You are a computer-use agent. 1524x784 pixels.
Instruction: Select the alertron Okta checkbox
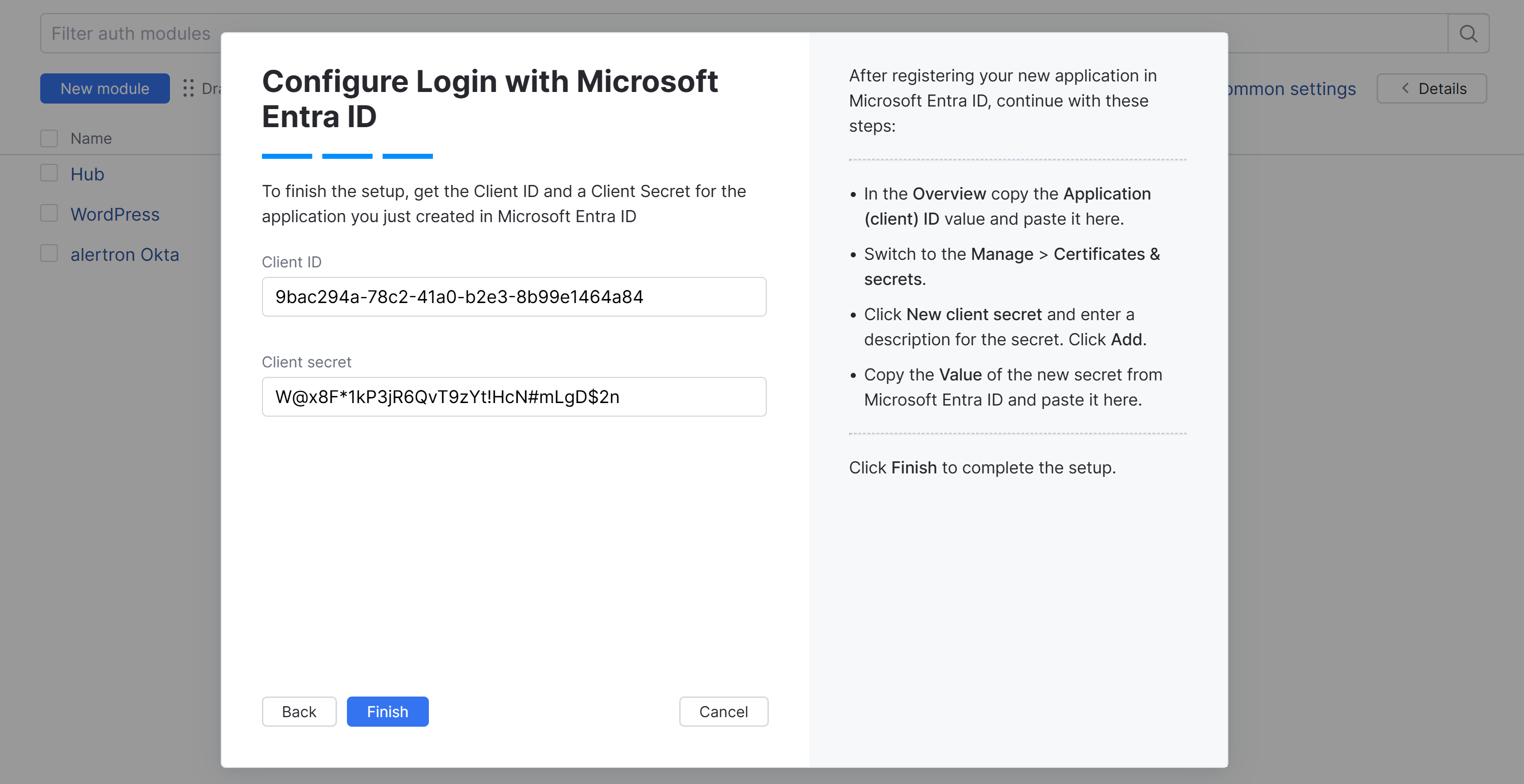(x=49, y=254)
